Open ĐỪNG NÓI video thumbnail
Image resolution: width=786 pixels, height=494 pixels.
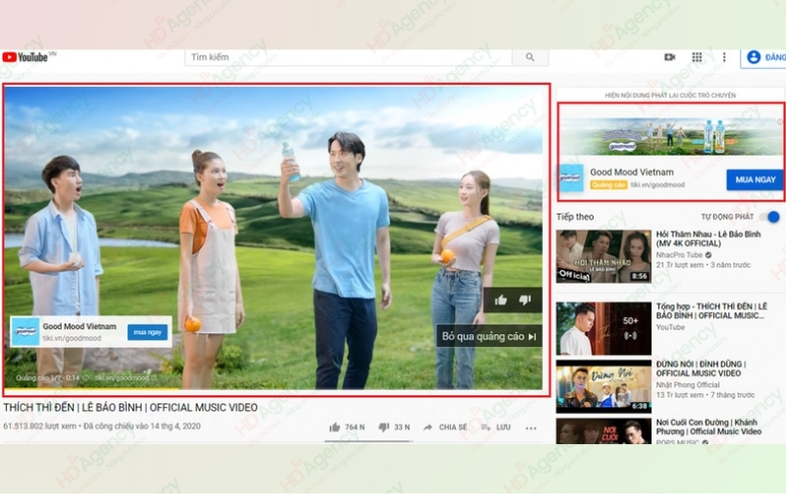604,386
